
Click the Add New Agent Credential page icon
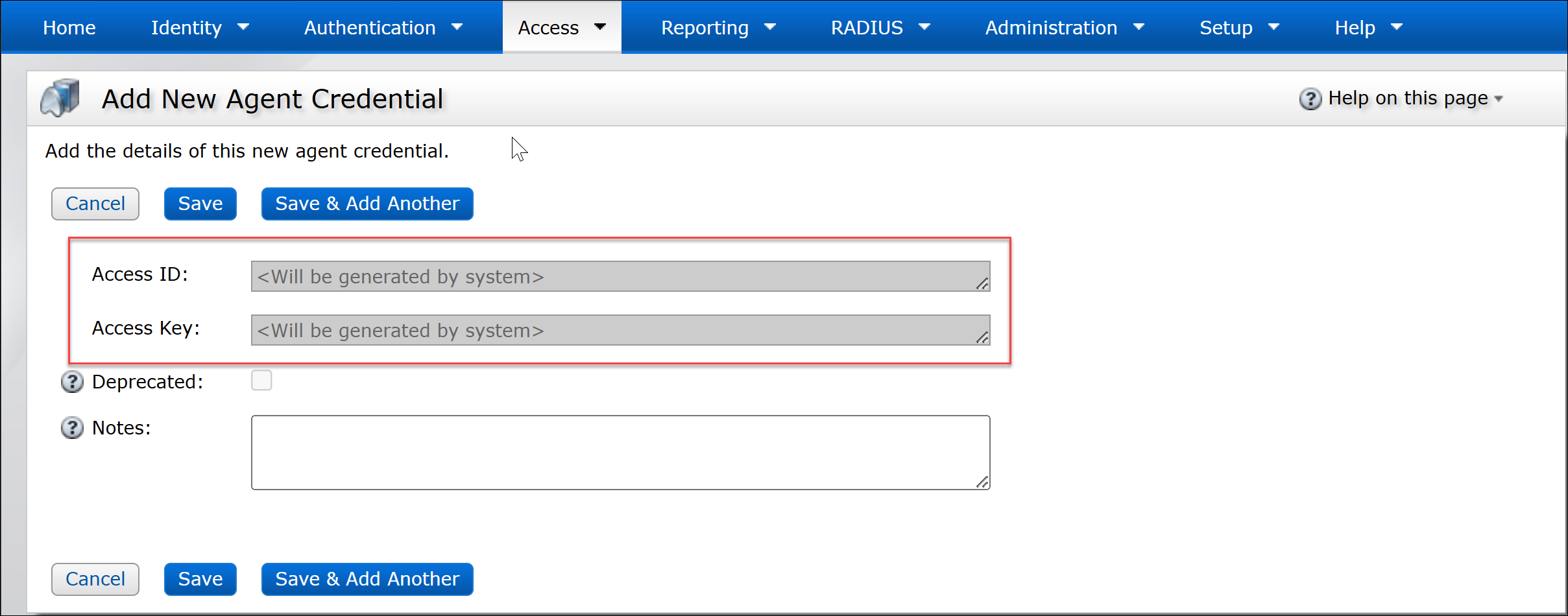59,98
